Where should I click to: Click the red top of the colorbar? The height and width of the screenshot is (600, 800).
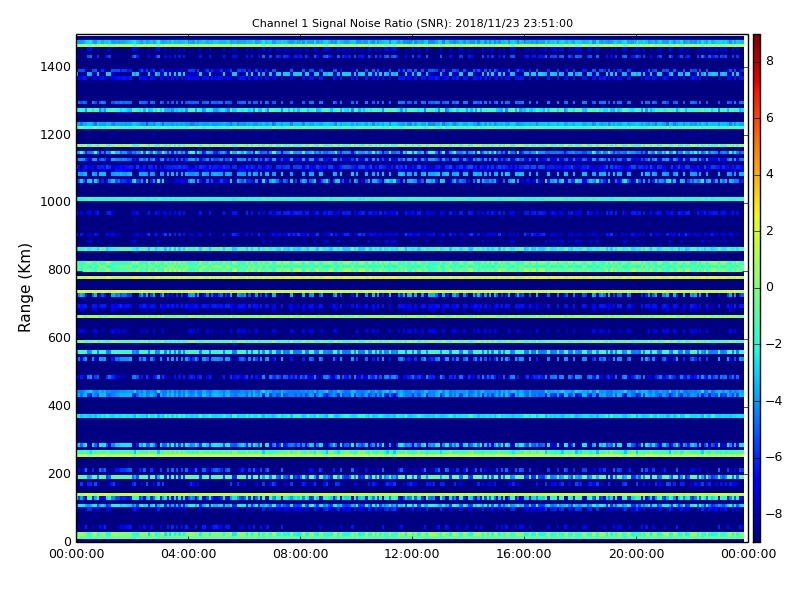tap(757, 46)
